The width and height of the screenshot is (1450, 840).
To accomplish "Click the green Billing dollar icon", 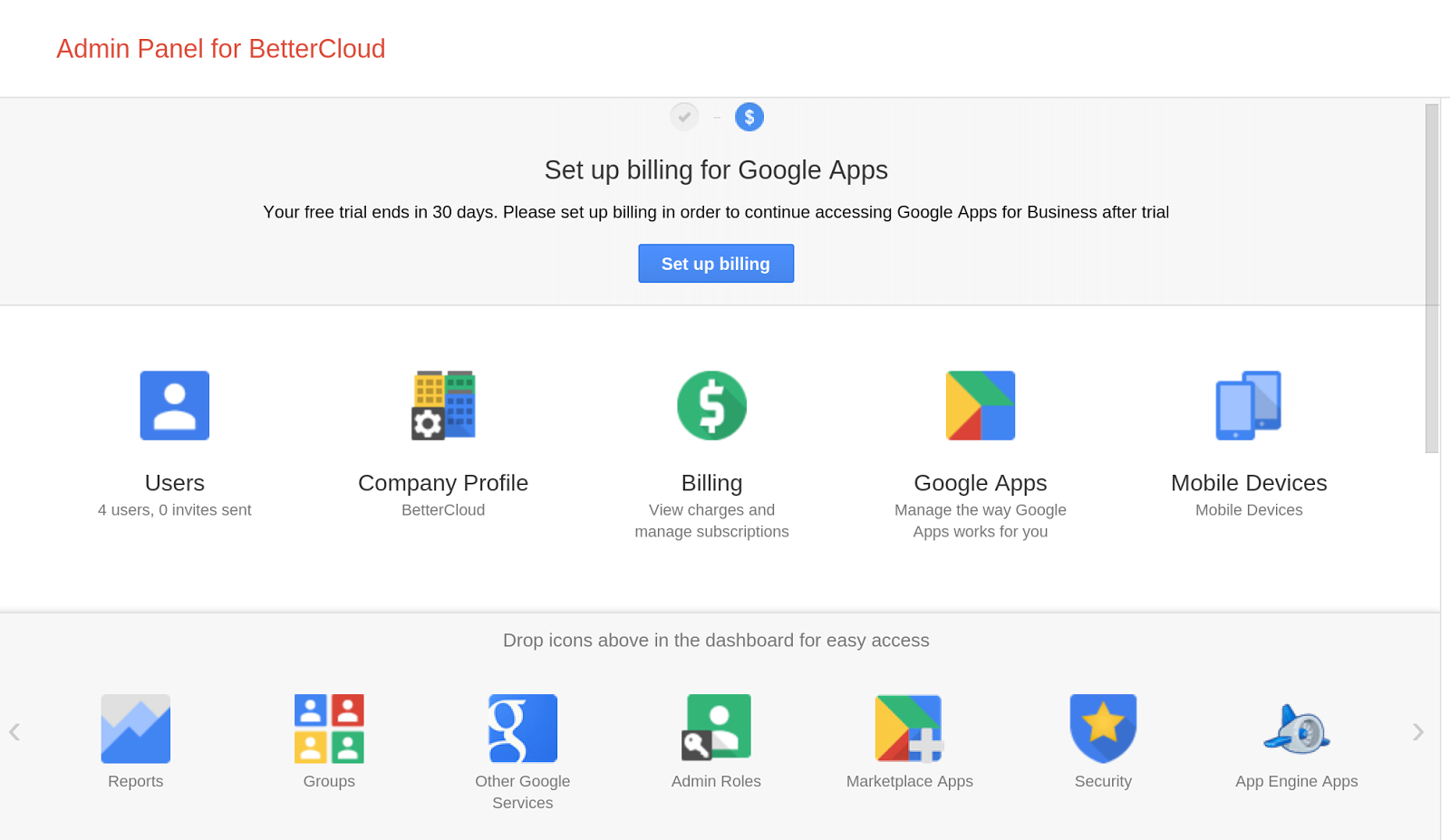I will pyautogui.click(x=711, y=406).
